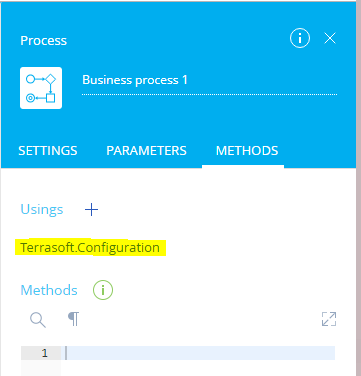Close the Process properties panel
Viewport: 361px width, 376px height.
coord(330,38)
